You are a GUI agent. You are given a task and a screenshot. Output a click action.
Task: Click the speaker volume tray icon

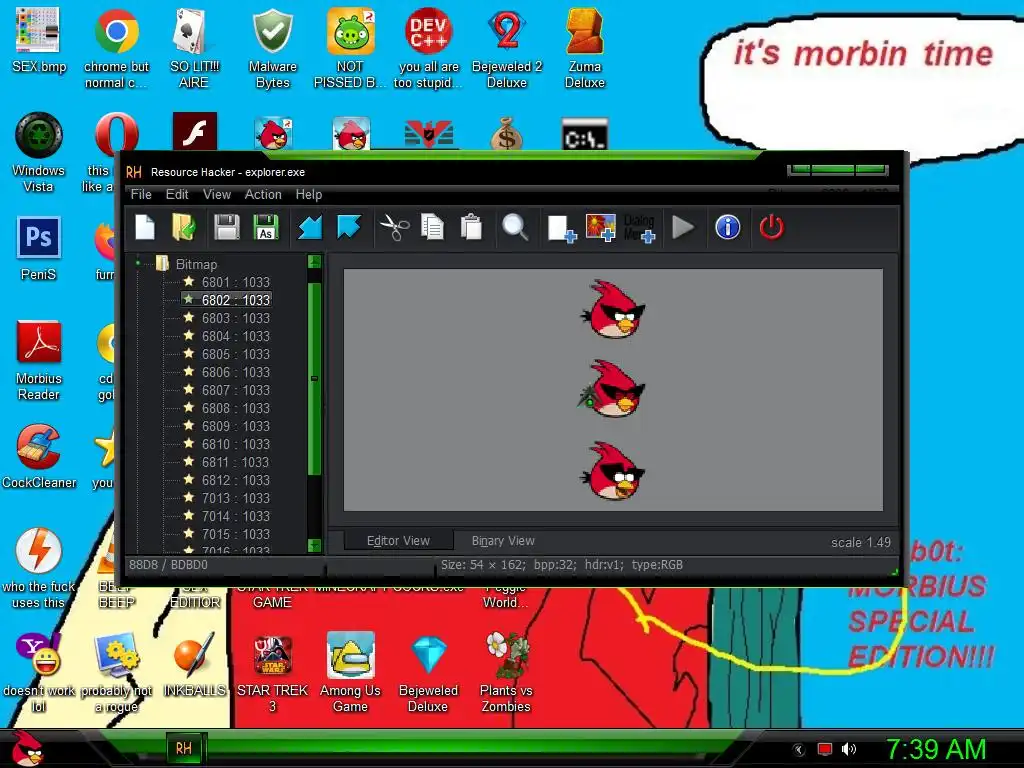[x=848, y=749]
